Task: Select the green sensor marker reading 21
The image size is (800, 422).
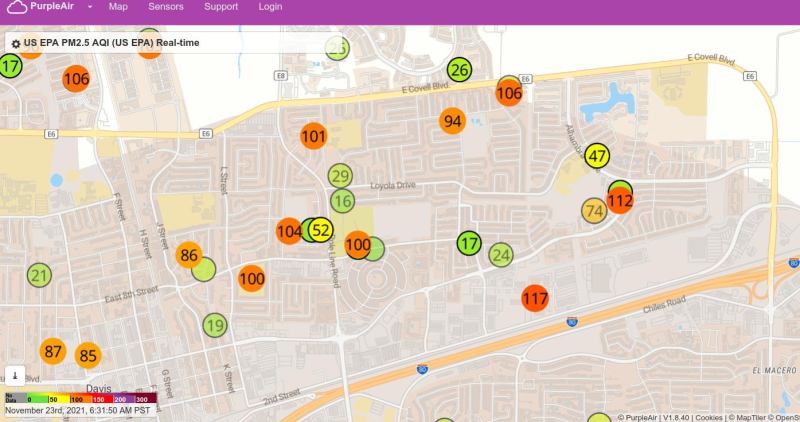Action: click(x=39, y=275)
